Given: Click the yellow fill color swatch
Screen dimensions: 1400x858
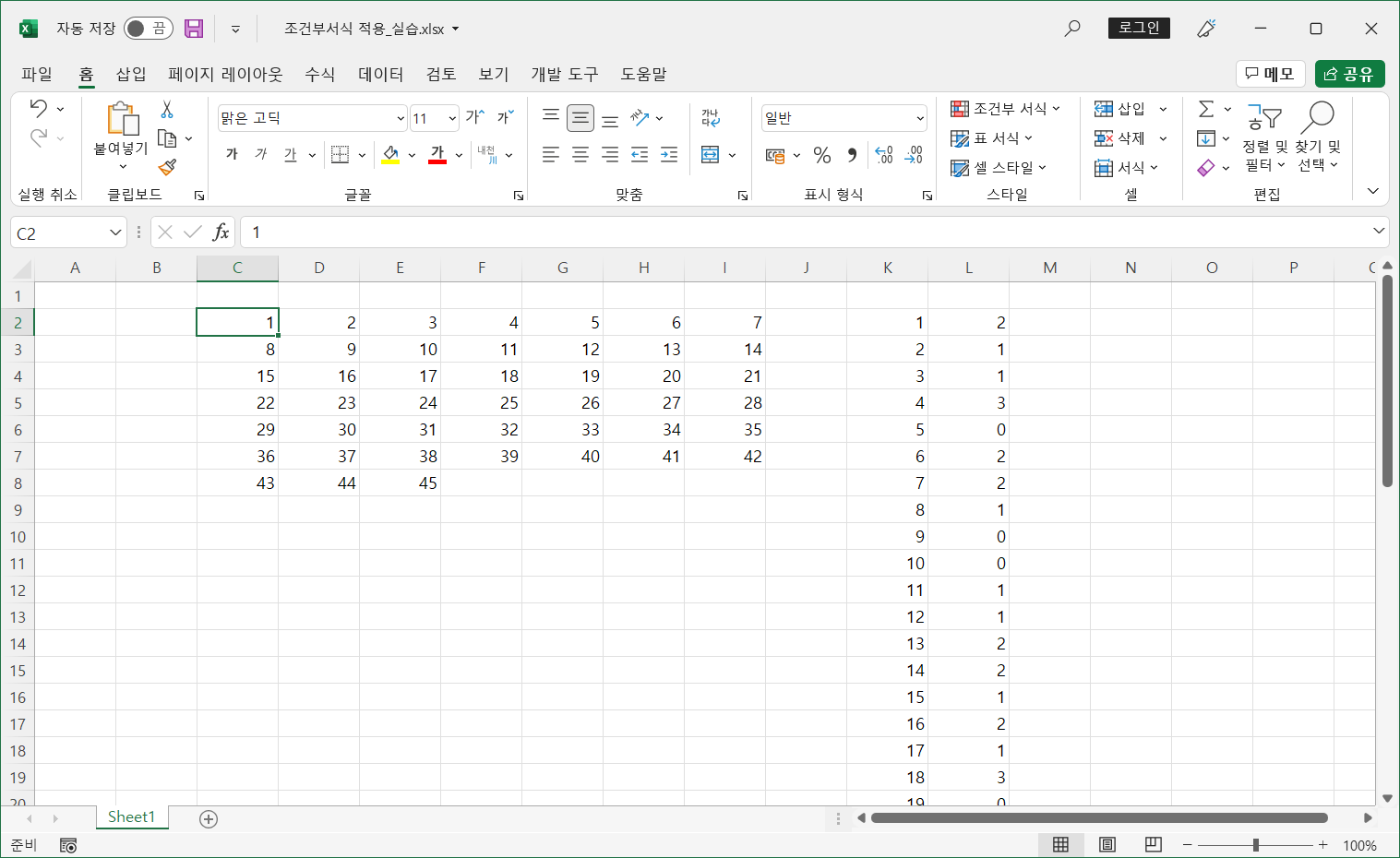Looking at the screenshot, I should coord(390,155).
